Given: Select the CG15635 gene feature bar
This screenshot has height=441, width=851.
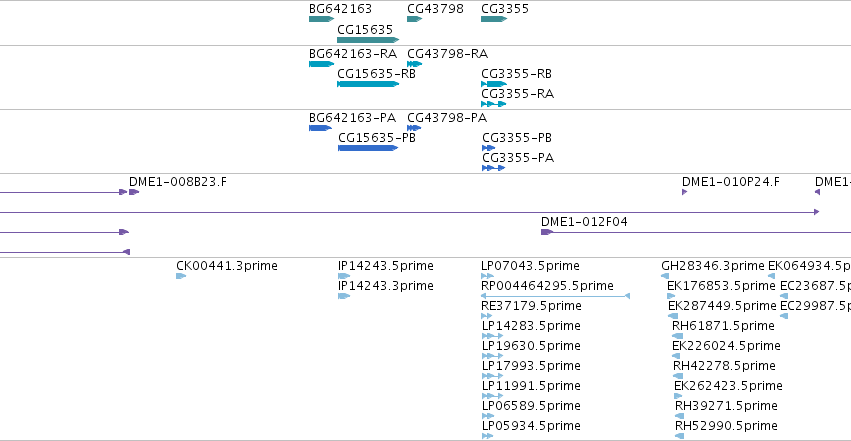Looking at the screenshot, I should (368, 40).
